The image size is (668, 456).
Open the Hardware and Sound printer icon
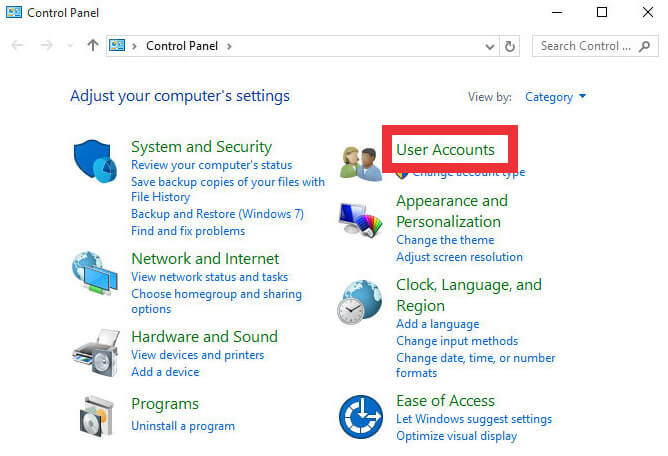96,353
